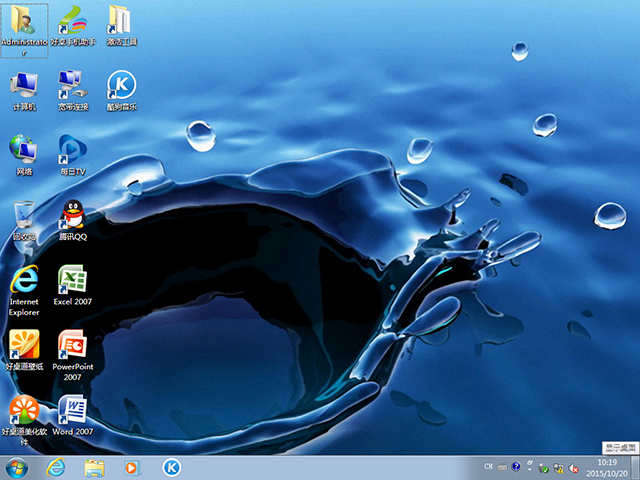Viewport: 640px width, 480px height.
Task: Select the Internet Explorer desktop icon
Action: pos(24,290)
